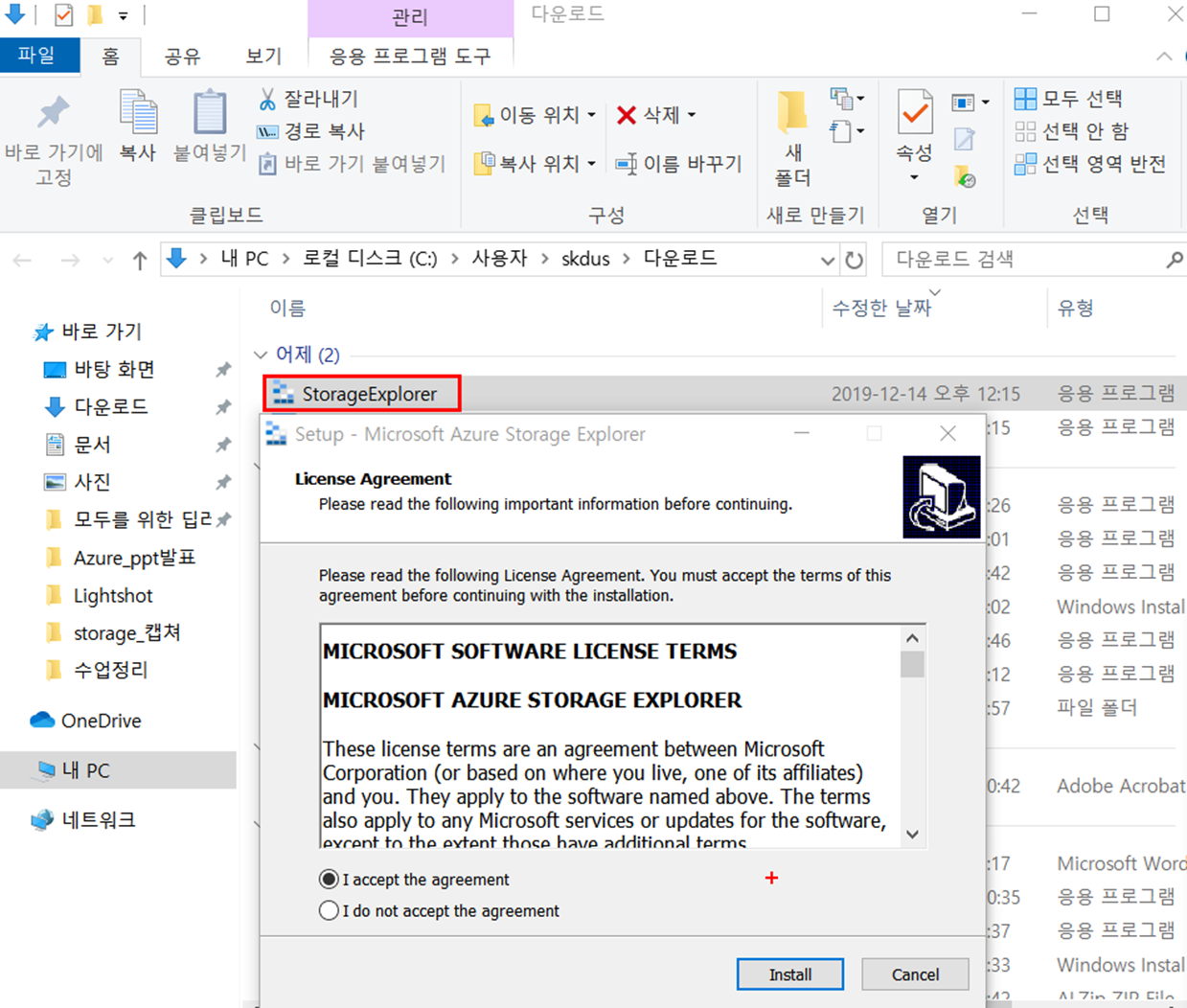This screenshot has height=1008, width=1187.
Task: Click the license text scrollbar up arrow
Action: click(x=912, y=638)
